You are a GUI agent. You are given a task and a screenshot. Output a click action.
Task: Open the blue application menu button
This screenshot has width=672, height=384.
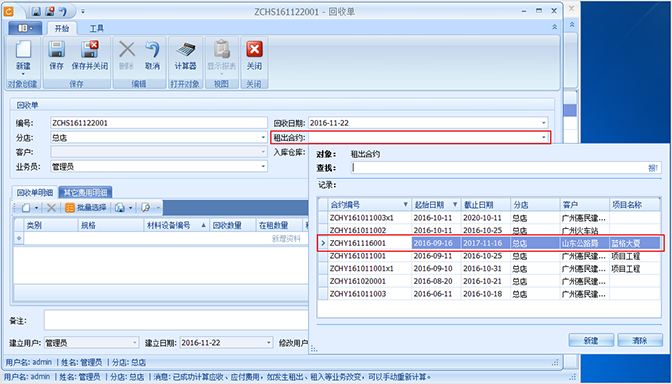pos(25,28)
